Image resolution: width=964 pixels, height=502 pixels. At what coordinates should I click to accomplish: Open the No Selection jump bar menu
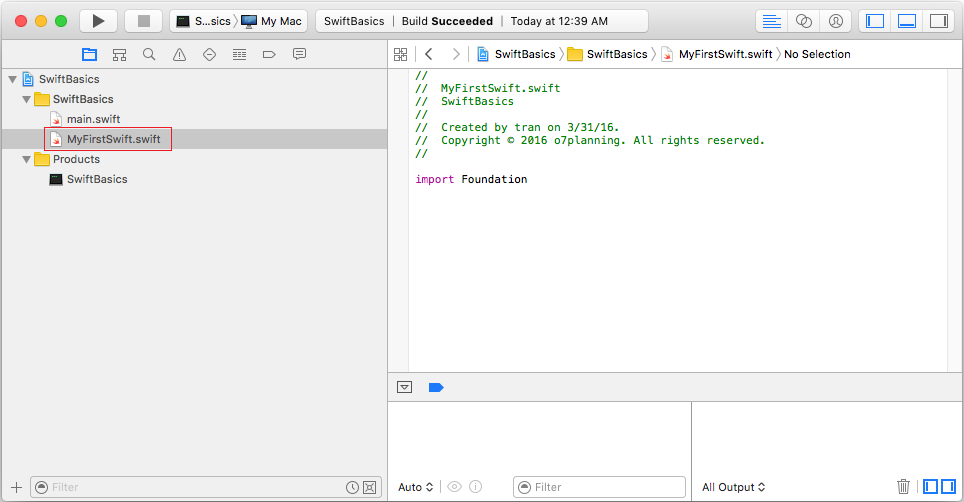point(817,55)
